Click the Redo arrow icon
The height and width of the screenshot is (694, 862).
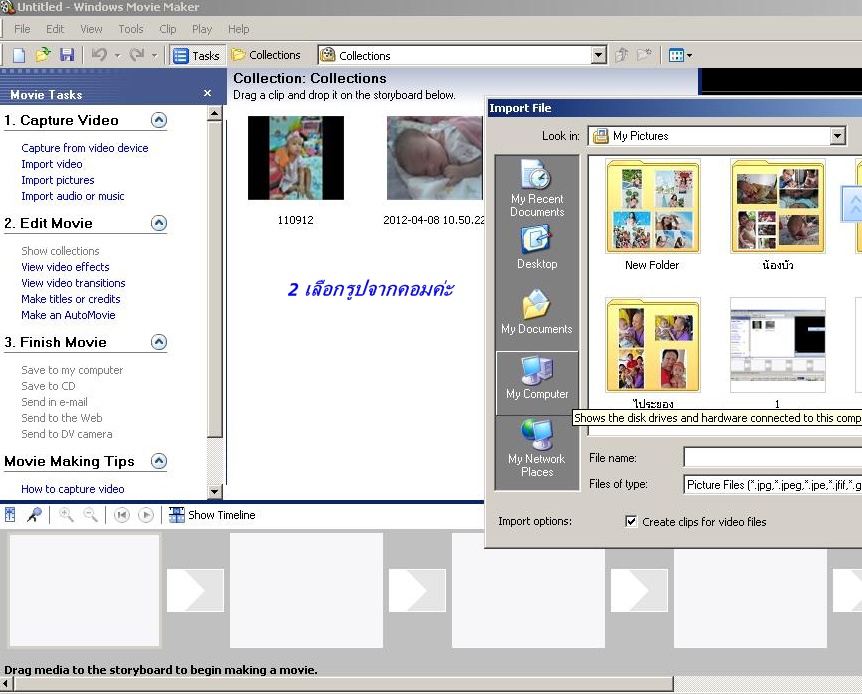click(137, 55)
